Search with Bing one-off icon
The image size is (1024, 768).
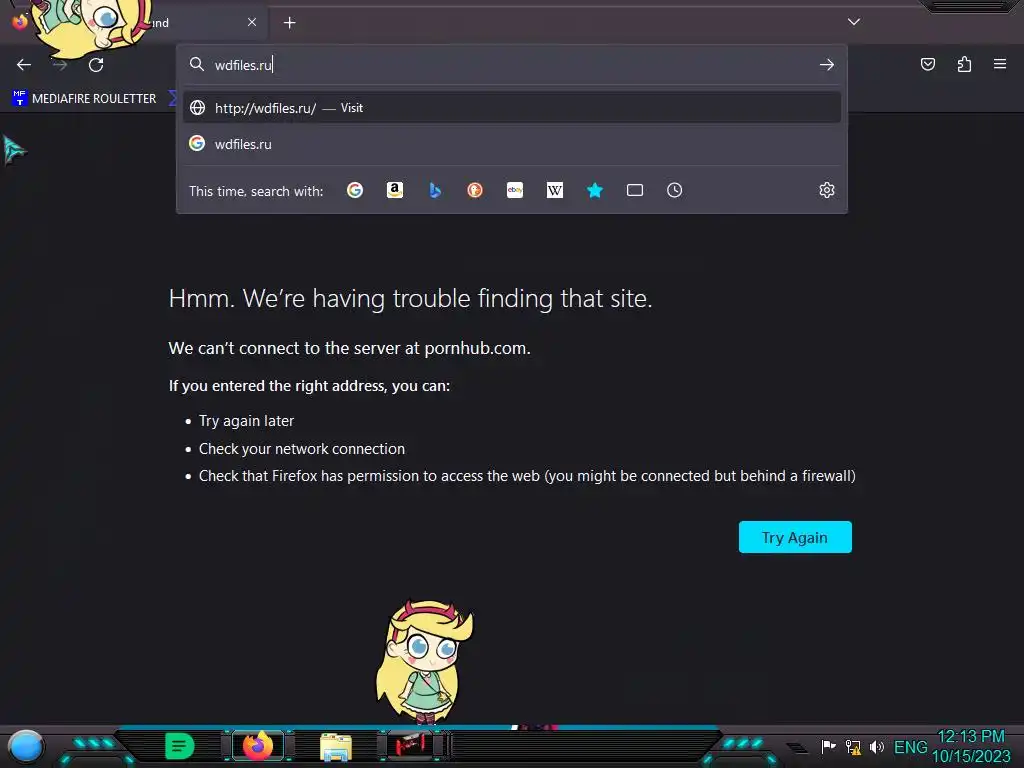(x=435, y=190)
